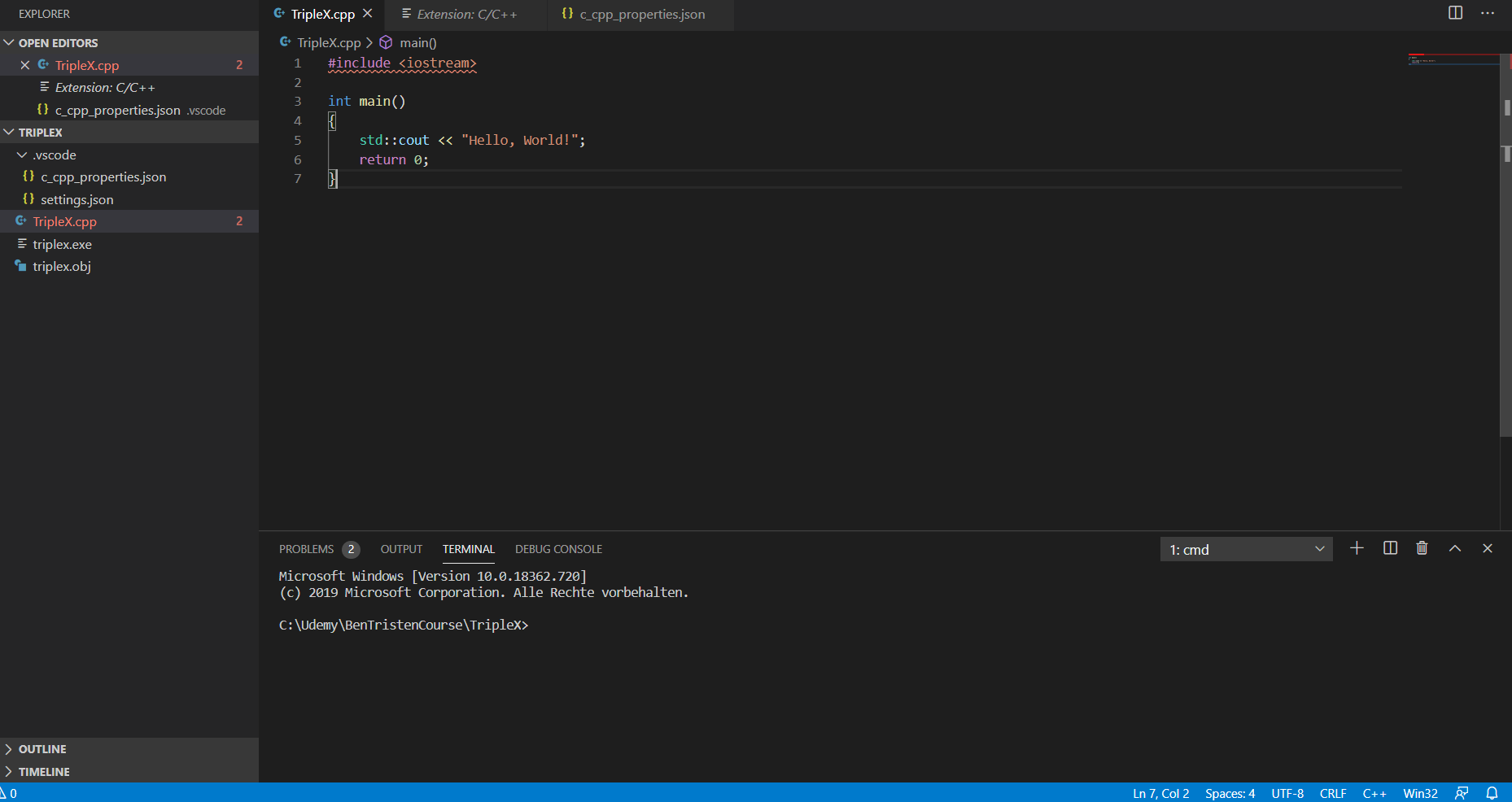Change the CRLF line ending setting
The width and height of the screenshot is (1512, 802).
coord(1332,793)
